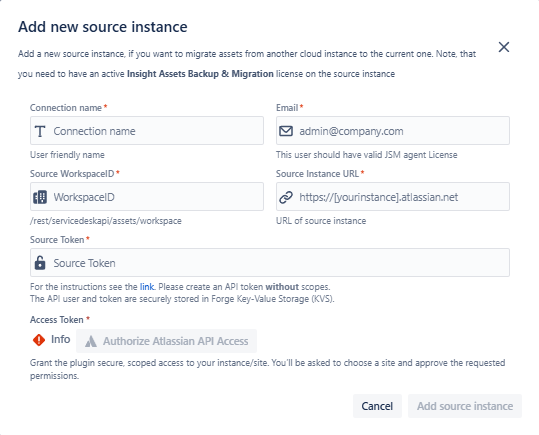539x435 pixels.
Task: Focus the Source Instance URL field
Action: coord(393,197)
